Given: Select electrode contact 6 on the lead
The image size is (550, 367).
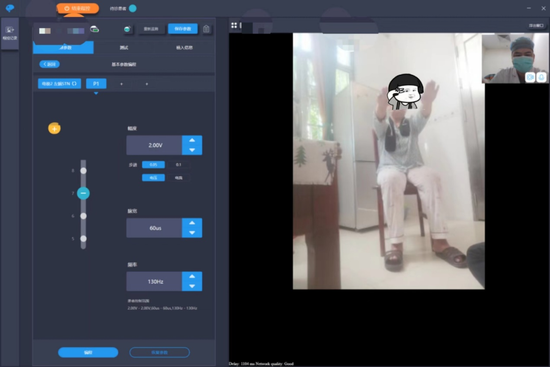Looking at the screenshot, I should 83,216.
